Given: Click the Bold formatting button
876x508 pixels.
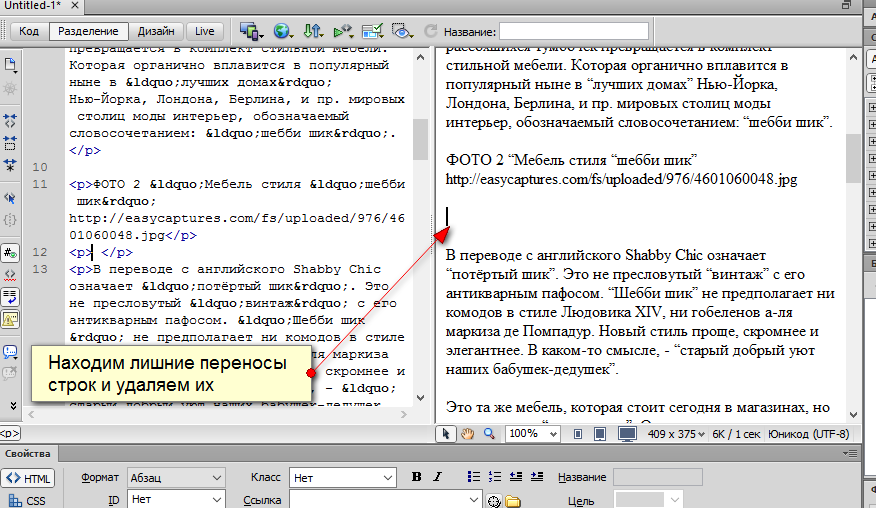Looking at the screenshot, I should coord(417,477).
